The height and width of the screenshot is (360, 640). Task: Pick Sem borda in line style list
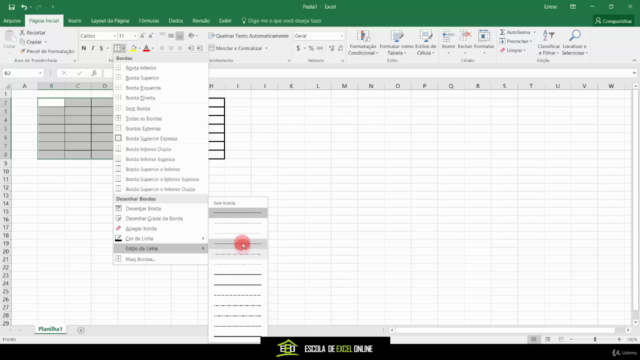point(238,203)
